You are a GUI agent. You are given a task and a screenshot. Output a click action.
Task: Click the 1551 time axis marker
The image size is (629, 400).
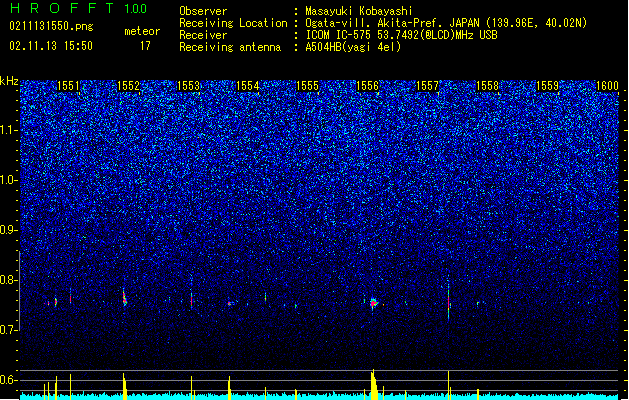tap(69, 86)
